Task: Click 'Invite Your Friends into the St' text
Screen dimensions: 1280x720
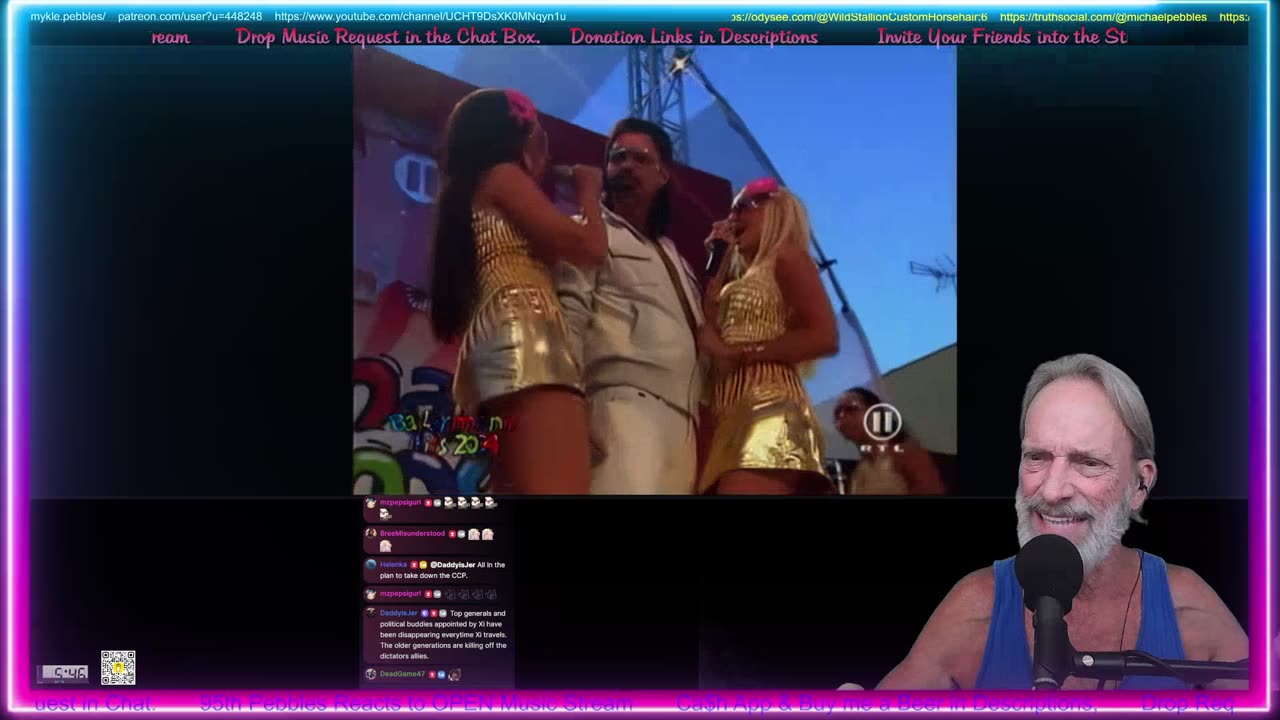Action: (x=1002, y=37)
